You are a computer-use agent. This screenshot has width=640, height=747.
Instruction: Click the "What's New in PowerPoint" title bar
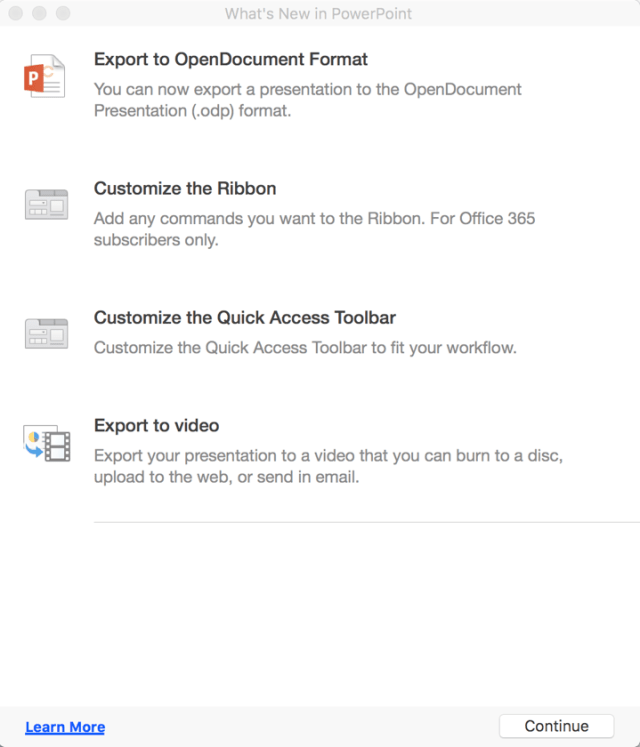318,14
